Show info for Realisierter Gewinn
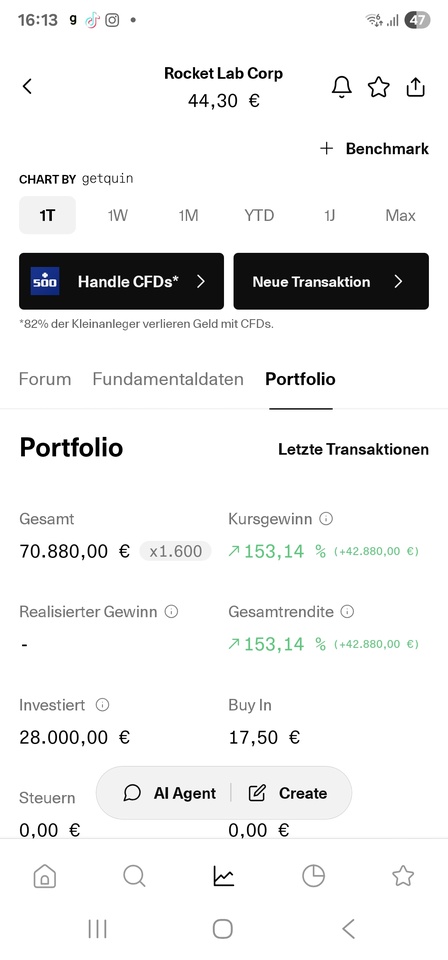The width and height of the screenshot is (448, 960). [x=171, y=612]
